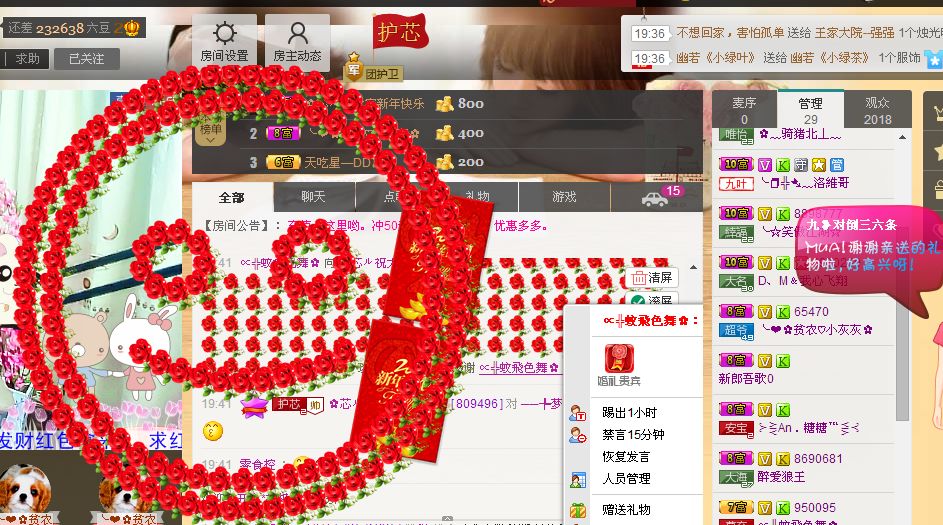Open 房间设置 room settings
This screenshot has width=943, height=525.
click(x=224, y=42)
